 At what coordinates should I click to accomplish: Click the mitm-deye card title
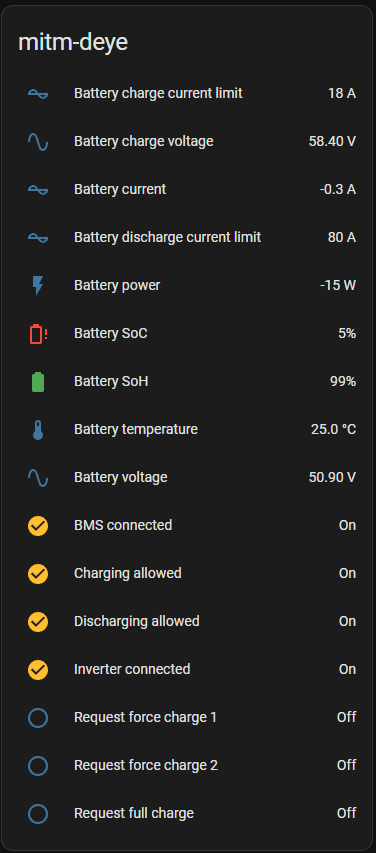(73, 43)
